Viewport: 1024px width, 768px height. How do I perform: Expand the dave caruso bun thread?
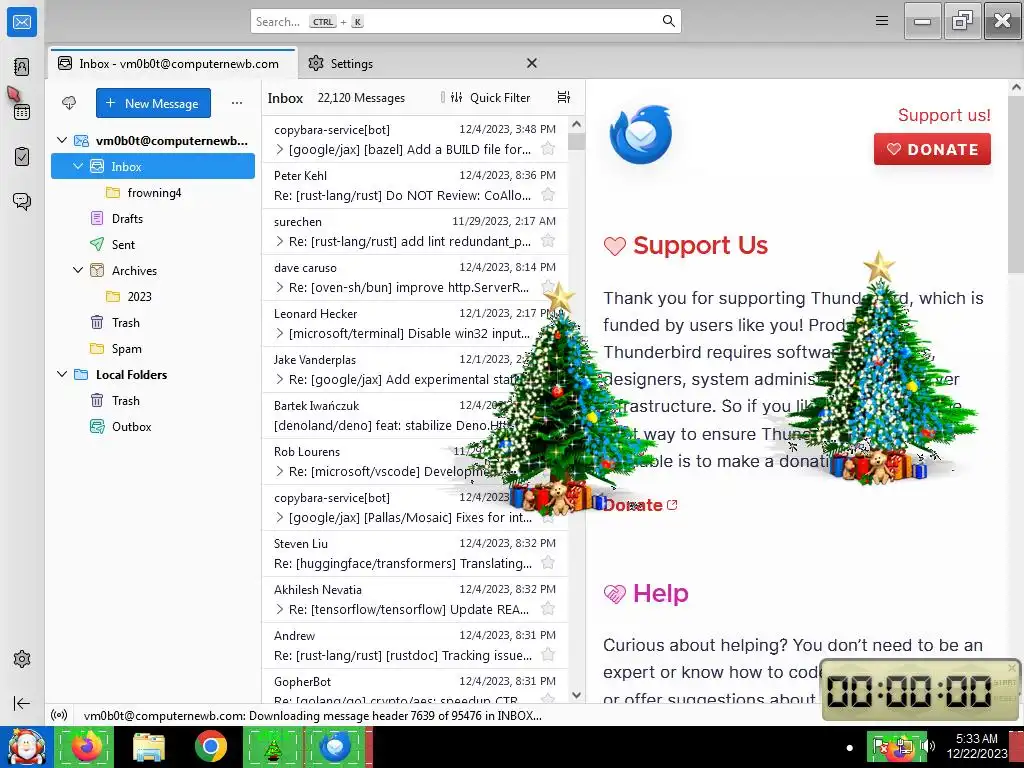pyautogui.click(x=280, y=287)
